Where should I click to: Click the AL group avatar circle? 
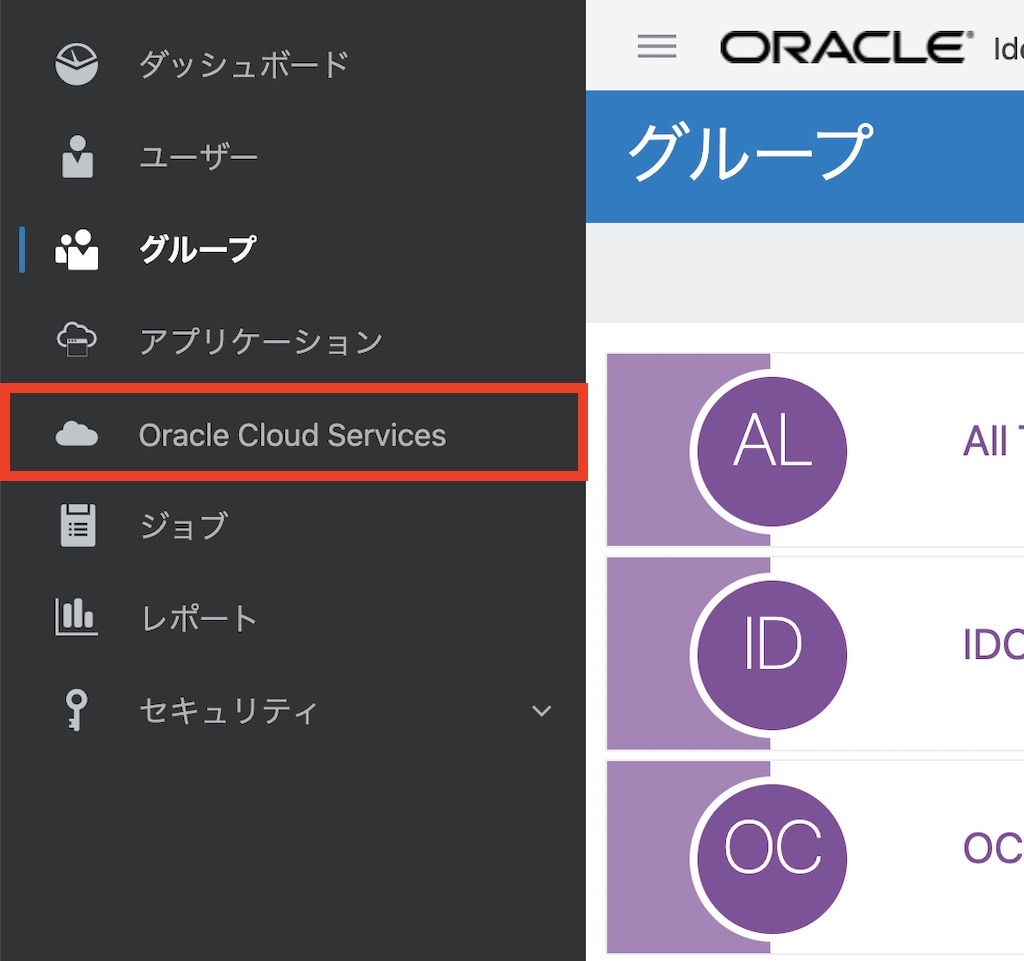(770, 450)
